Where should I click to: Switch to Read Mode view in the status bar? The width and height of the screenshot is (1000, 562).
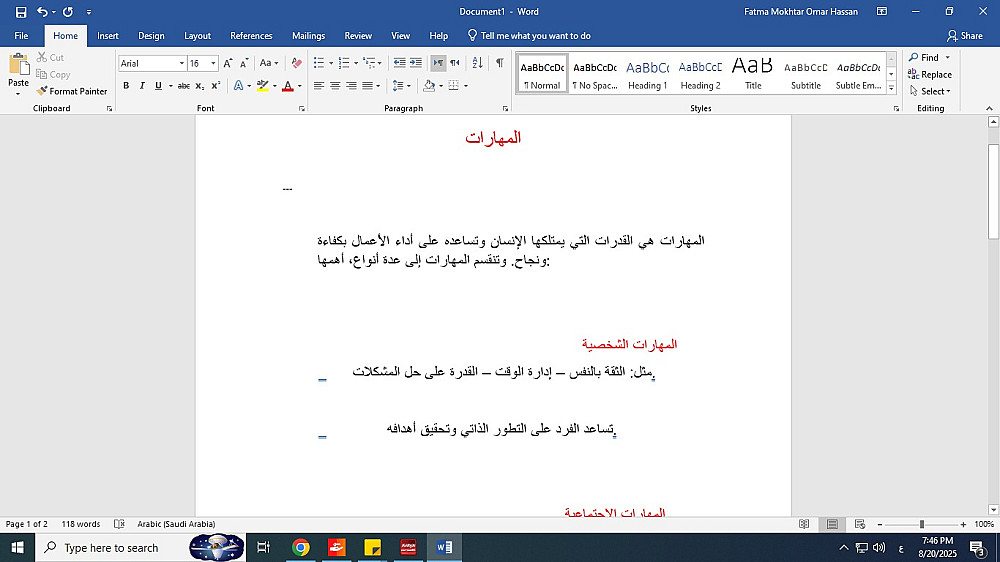804,524
